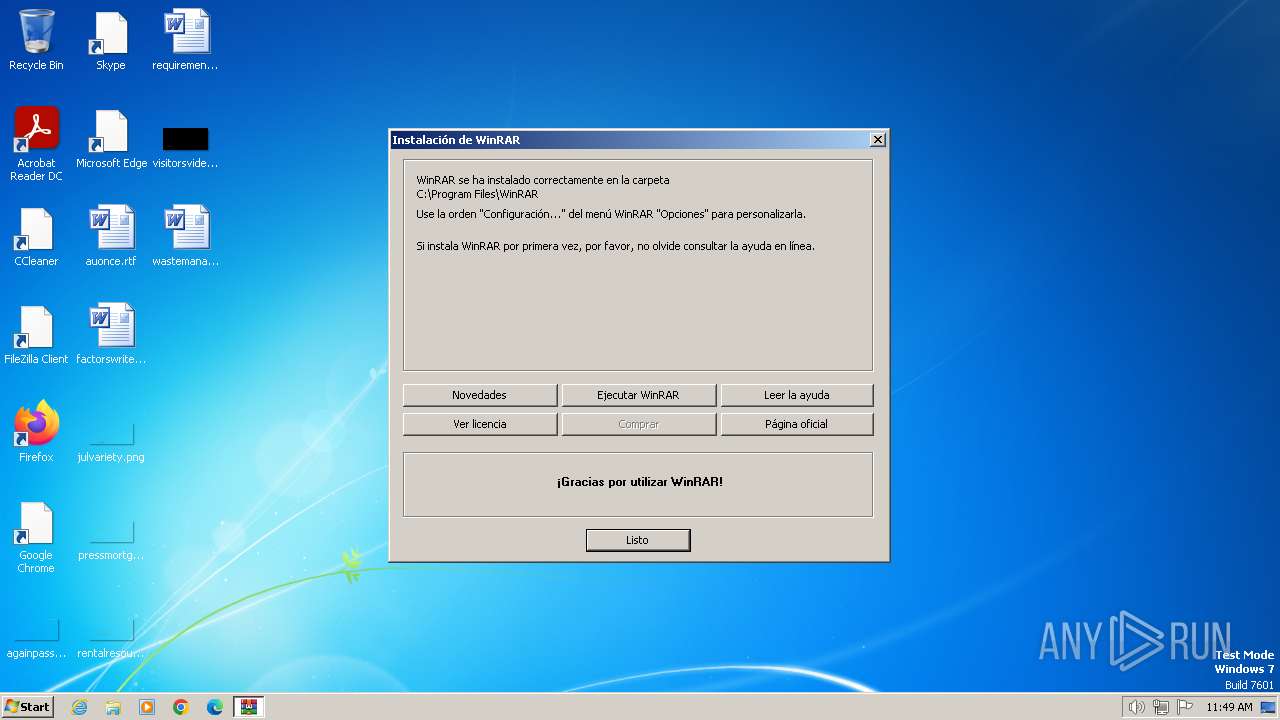Select the factorswrite Word document icon
The image size is (1280, 720).
pyautogui.click(x=111, y=334)
